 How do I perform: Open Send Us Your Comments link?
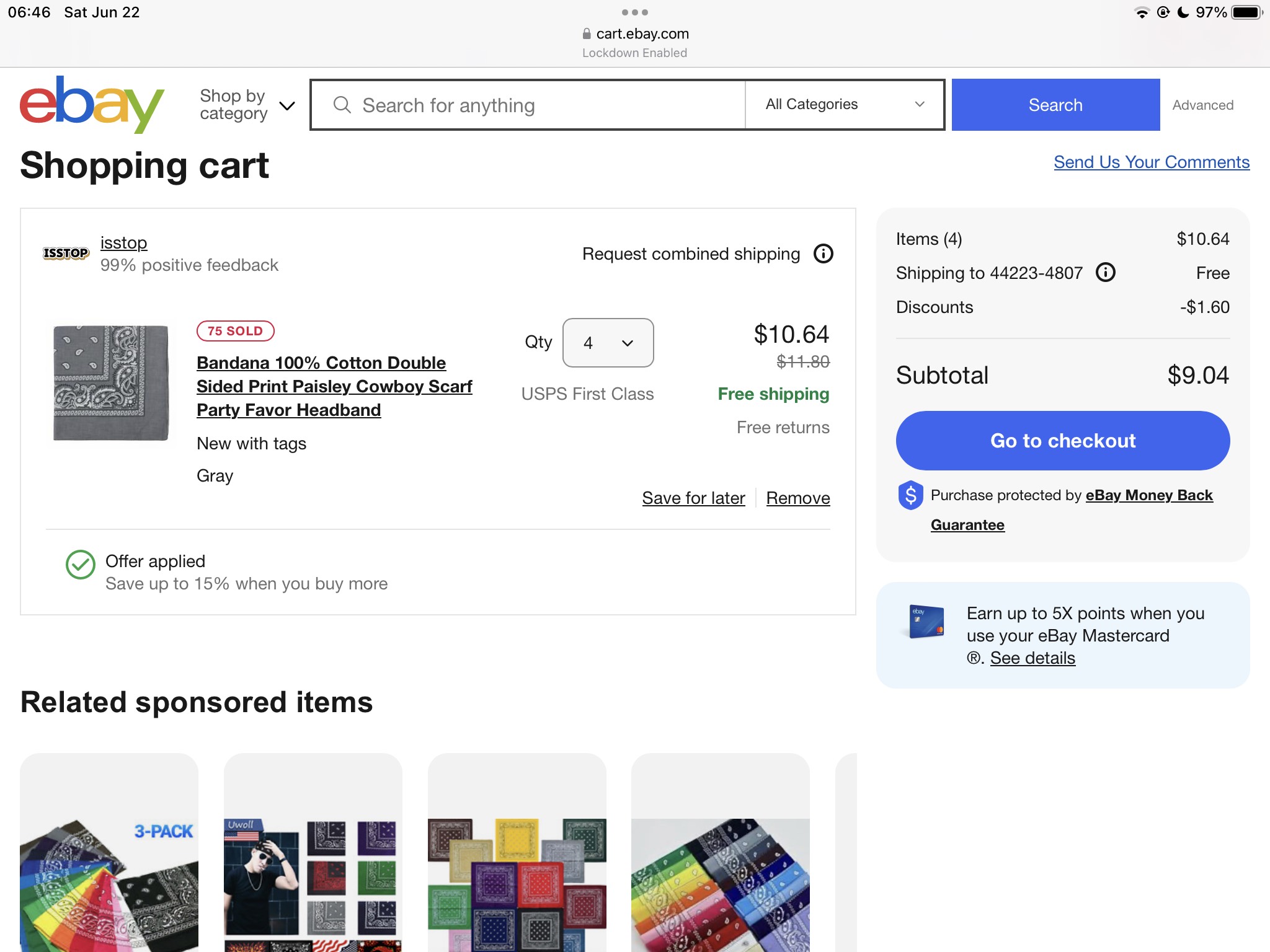1151,162
